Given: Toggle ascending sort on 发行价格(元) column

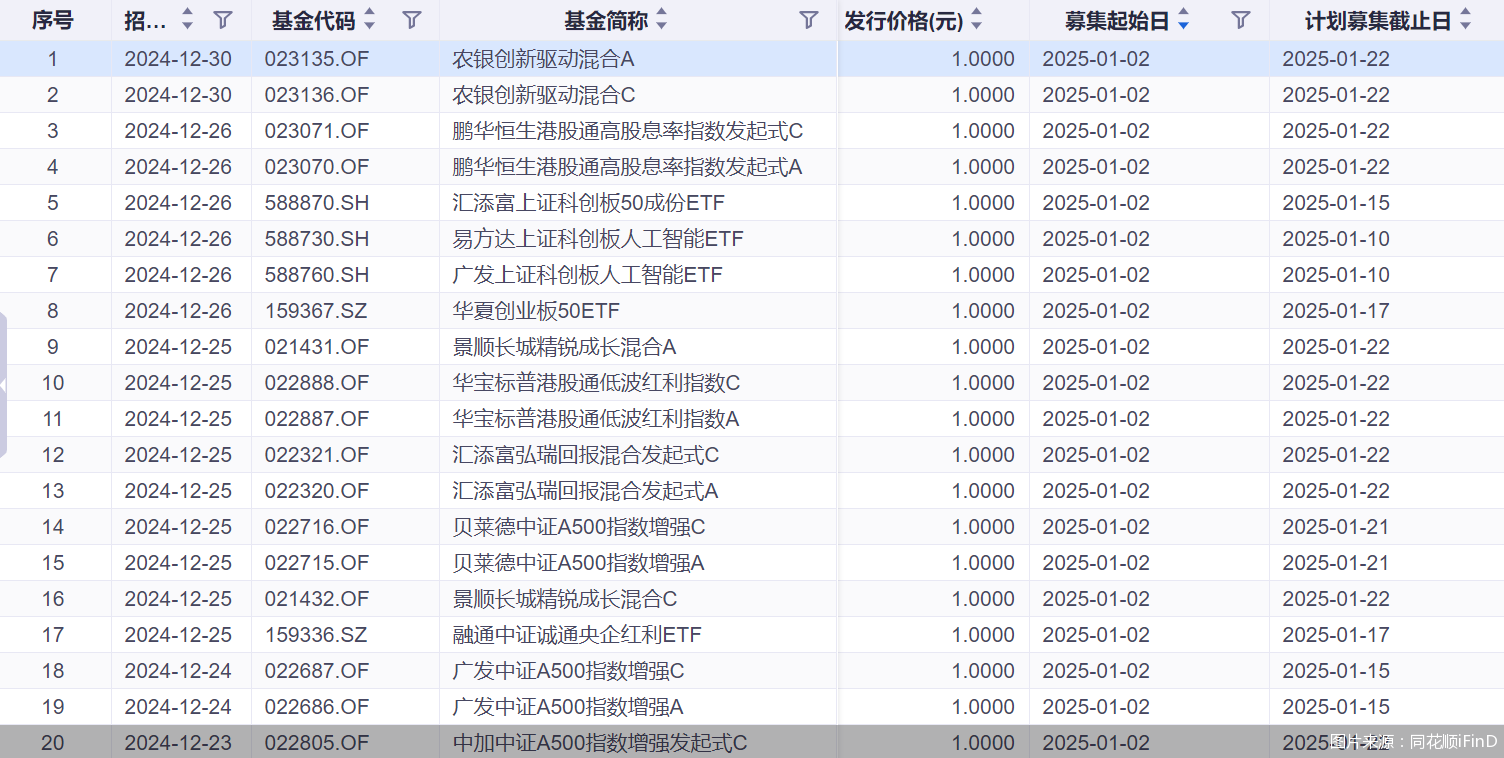Looking at the screenshot, I should (x=975, y=13).
